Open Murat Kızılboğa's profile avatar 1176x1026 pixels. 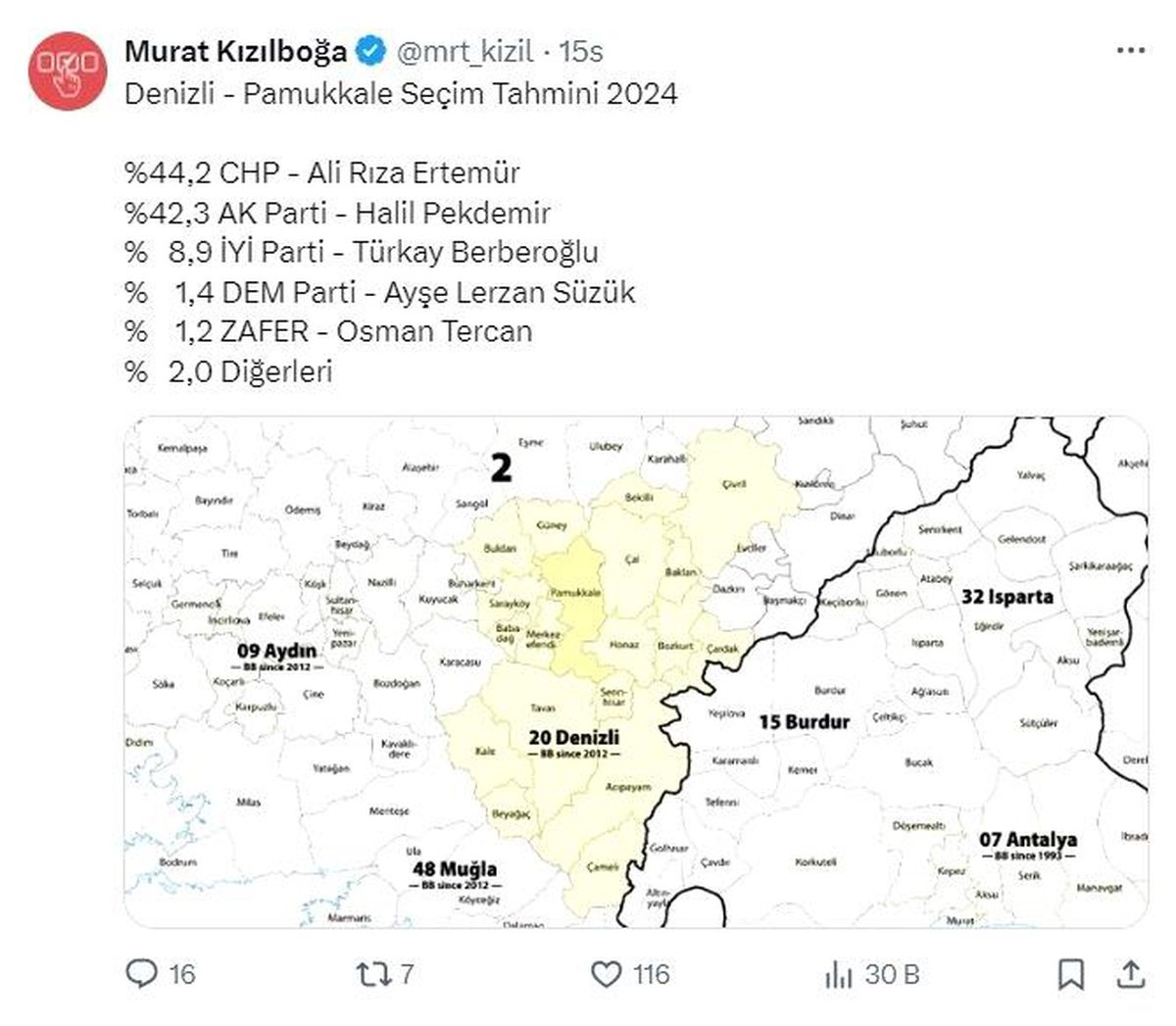click(67, 71)
